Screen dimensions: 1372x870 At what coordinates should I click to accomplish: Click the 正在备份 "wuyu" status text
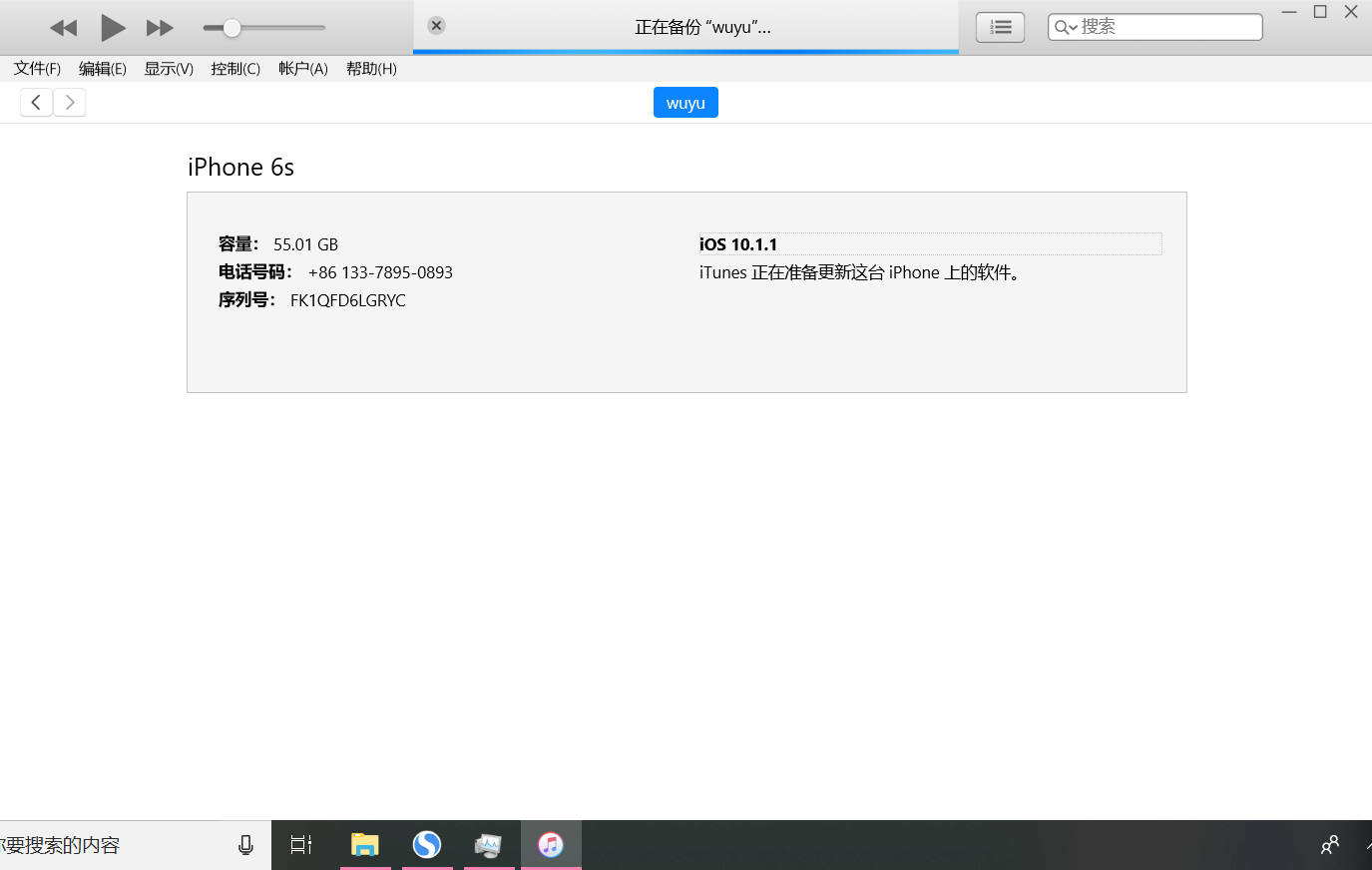(702, 27)
